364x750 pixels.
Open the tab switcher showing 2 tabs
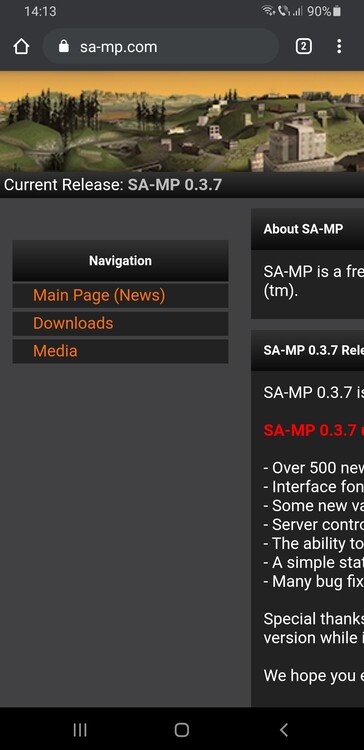point(304,46)
